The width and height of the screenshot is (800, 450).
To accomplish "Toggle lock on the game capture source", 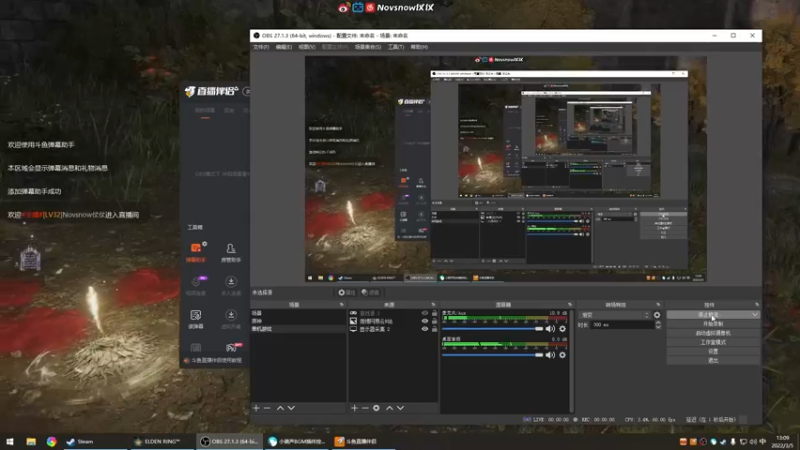I will [x=434, y=313].
